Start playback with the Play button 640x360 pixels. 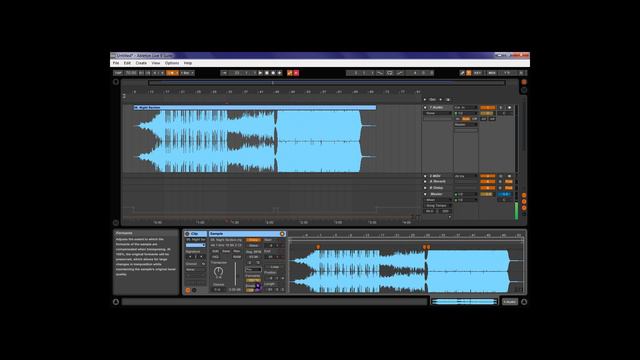260,73
